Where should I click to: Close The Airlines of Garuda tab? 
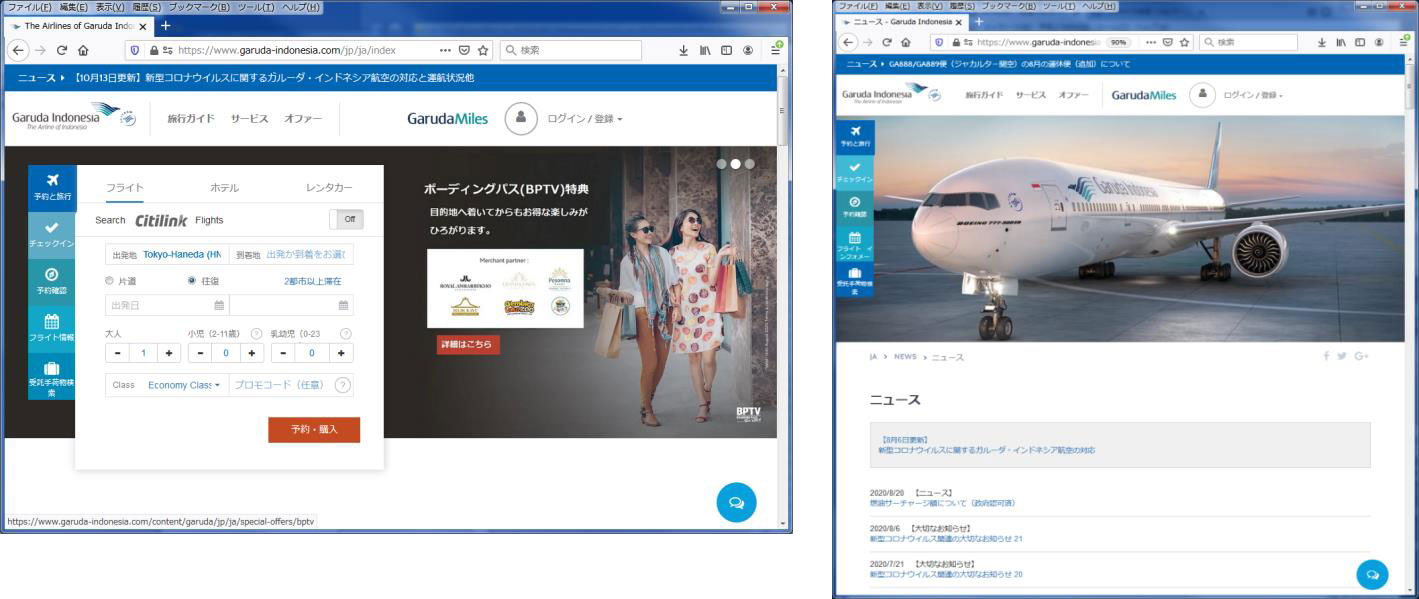coord(142,26)
